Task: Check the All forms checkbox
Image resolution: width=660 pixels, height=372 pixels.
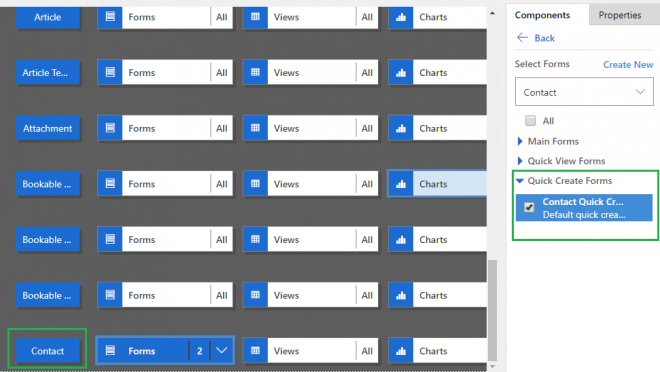Action: pyautogui.click(x=530, y=121)
